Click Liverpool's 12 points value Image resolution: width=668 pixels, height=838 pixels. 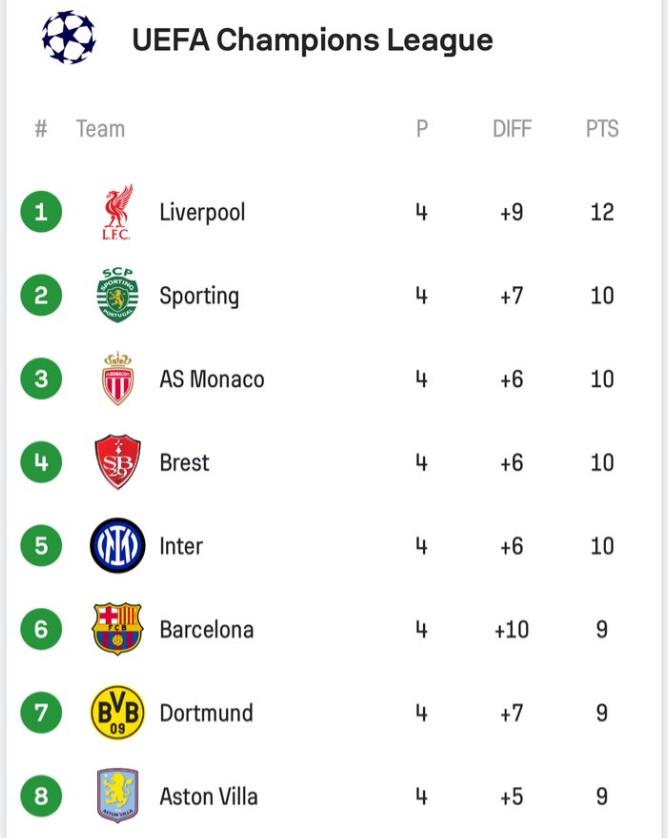(x=602, y=212)
